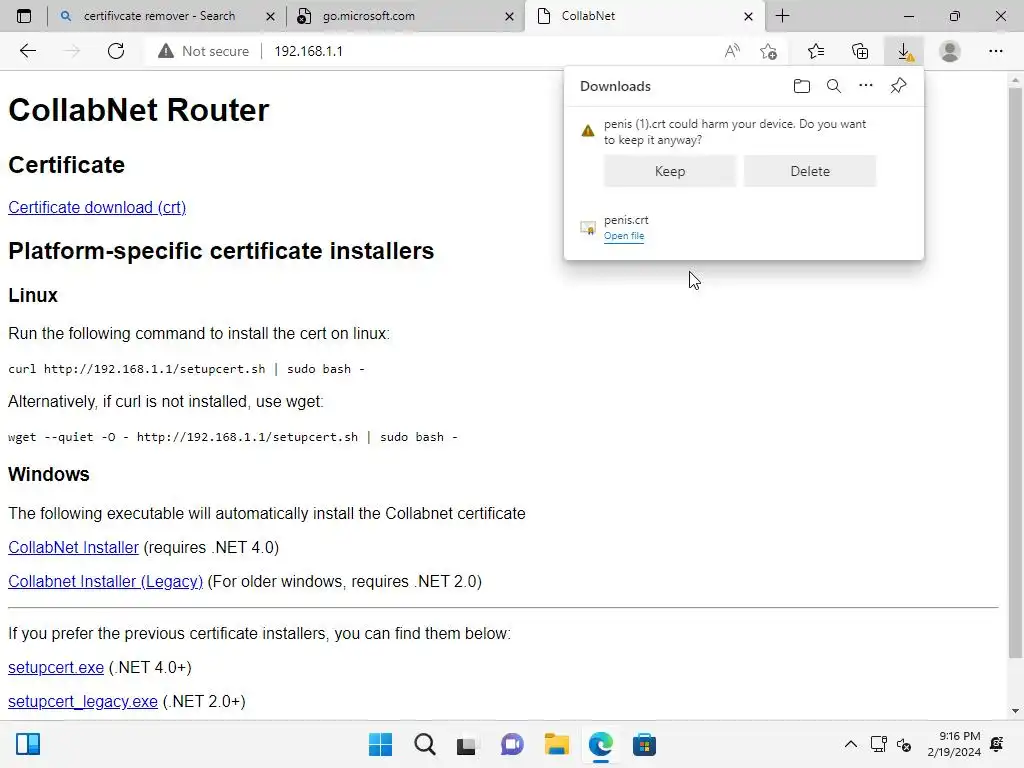Open the Chat app on taskbar
This screenshot has height=768, width=1024.
click(512, 744)
